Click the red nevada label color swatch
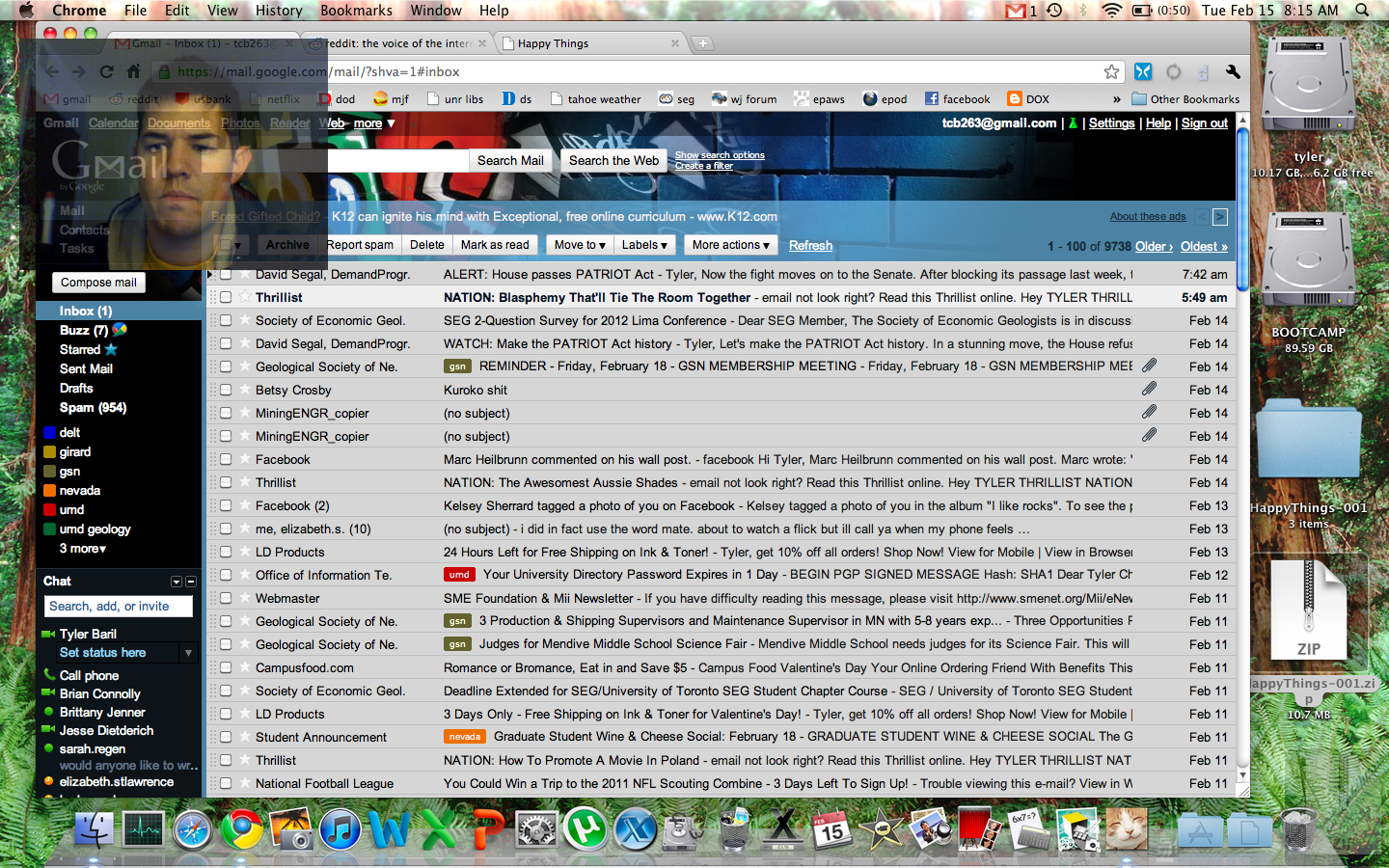This screenshot has width=1389, height=868. [x=50, y=491]
